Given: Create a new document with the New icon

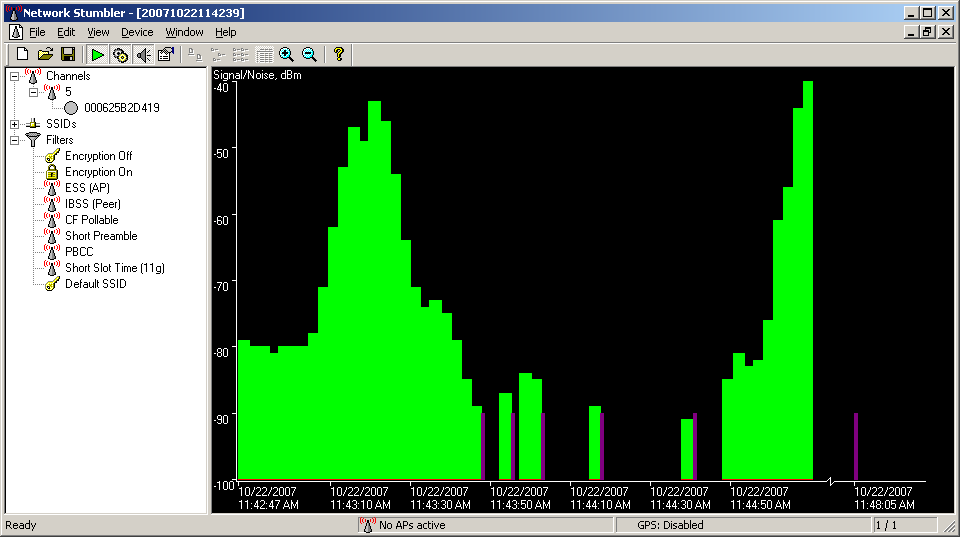Looking at the screenshot, I should [x=22, y=54].
